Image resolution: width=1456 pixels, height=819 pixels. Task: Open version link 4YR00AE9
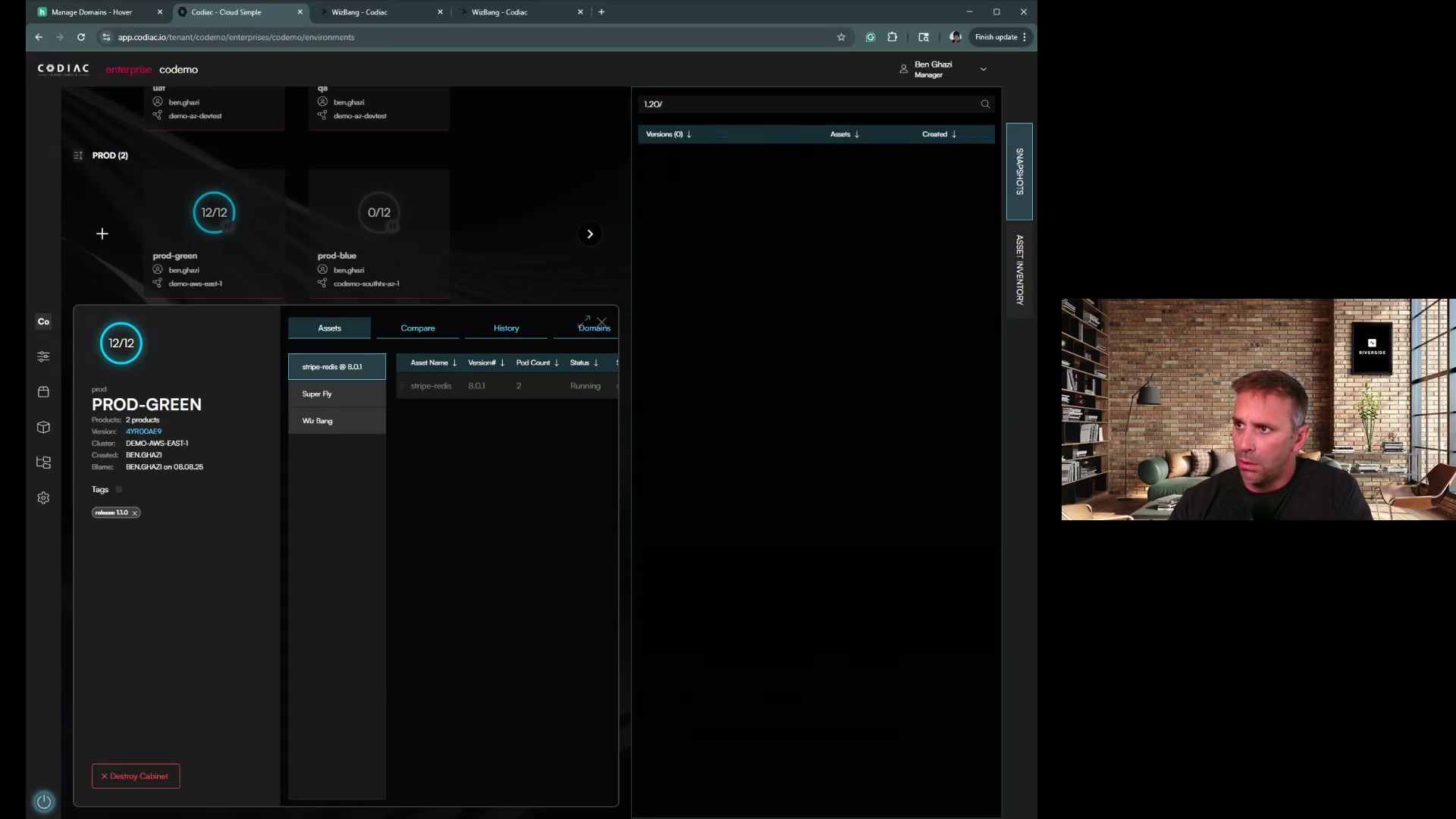pyautogui.click(x=143, y=431)
